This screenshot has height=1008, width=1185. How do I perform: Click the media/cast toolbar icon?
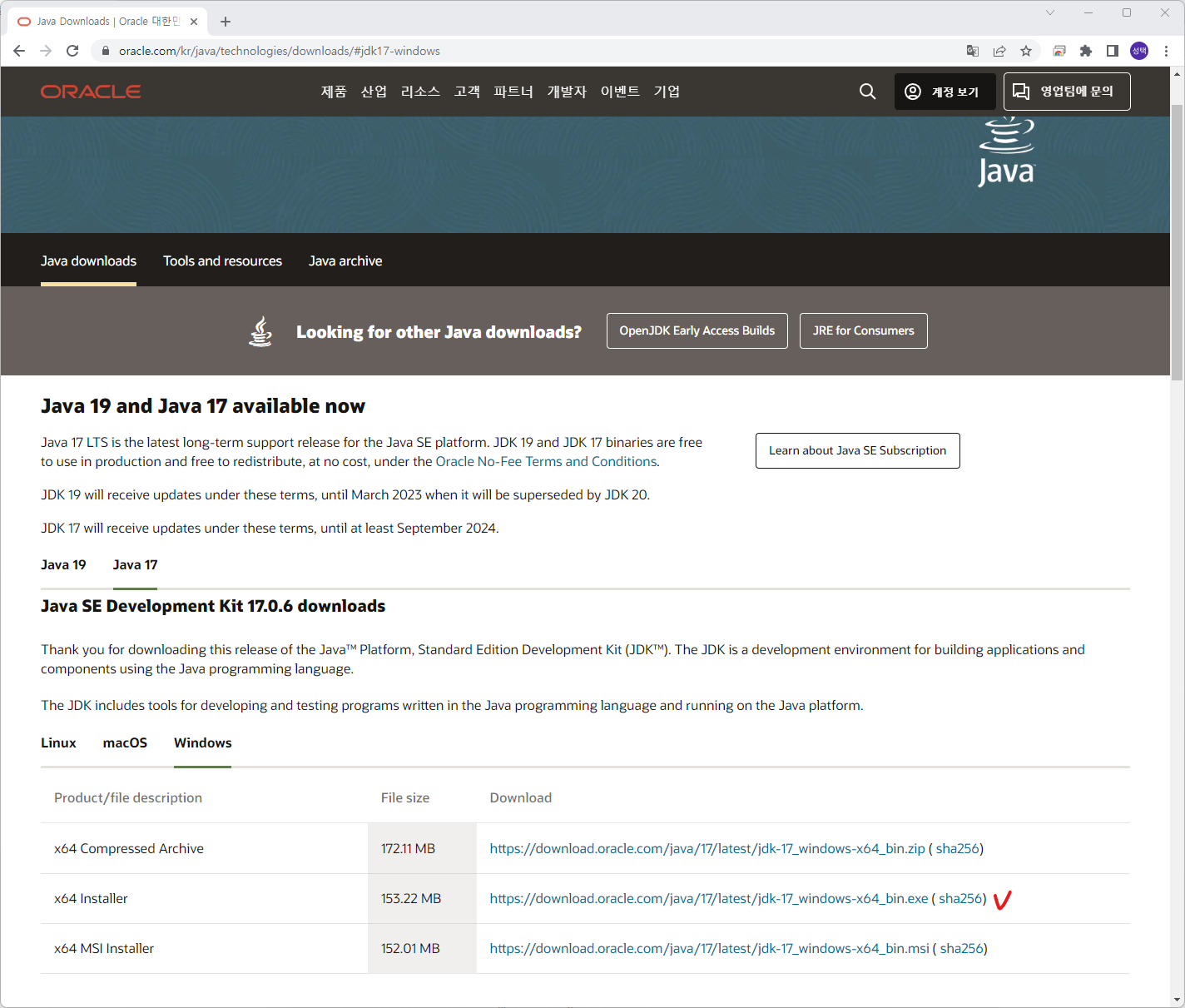coord(1059,51)
